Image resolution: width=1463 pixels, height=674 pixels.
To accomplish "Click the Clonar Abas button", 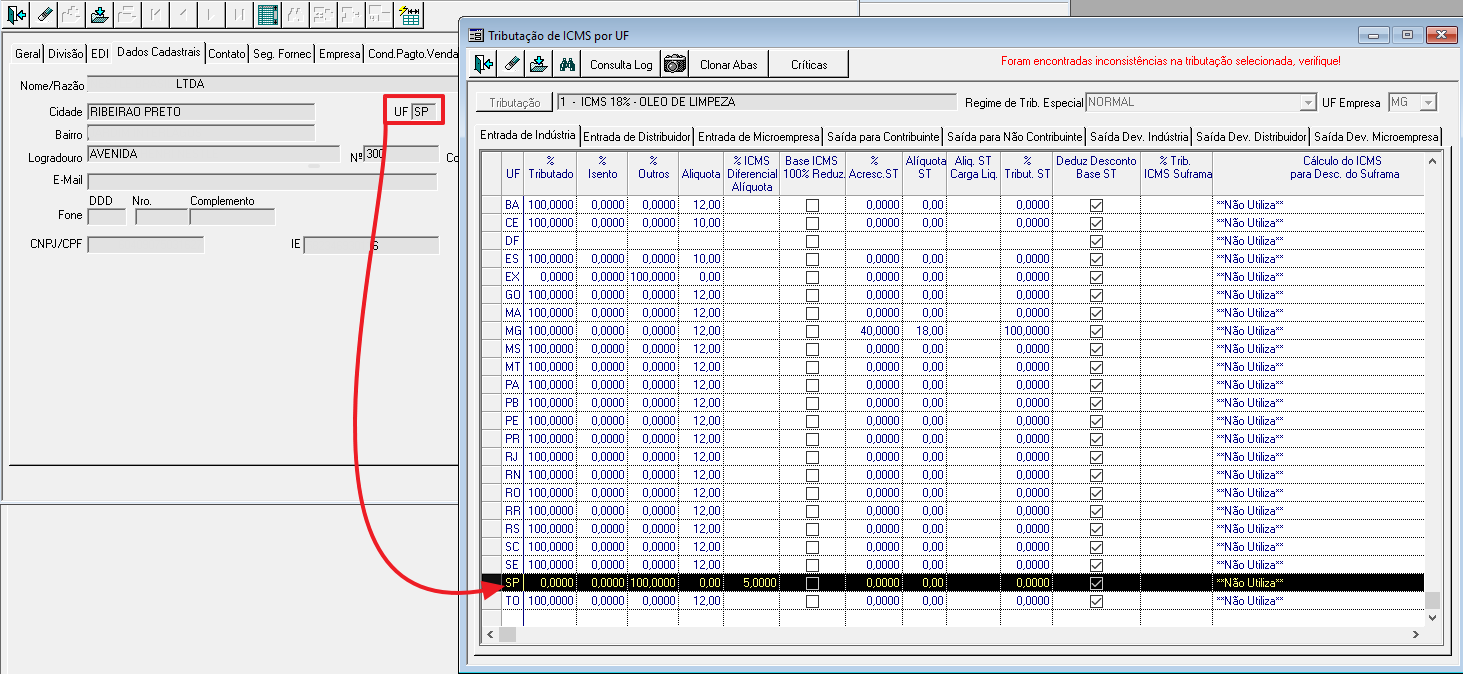I will point(728,64).
